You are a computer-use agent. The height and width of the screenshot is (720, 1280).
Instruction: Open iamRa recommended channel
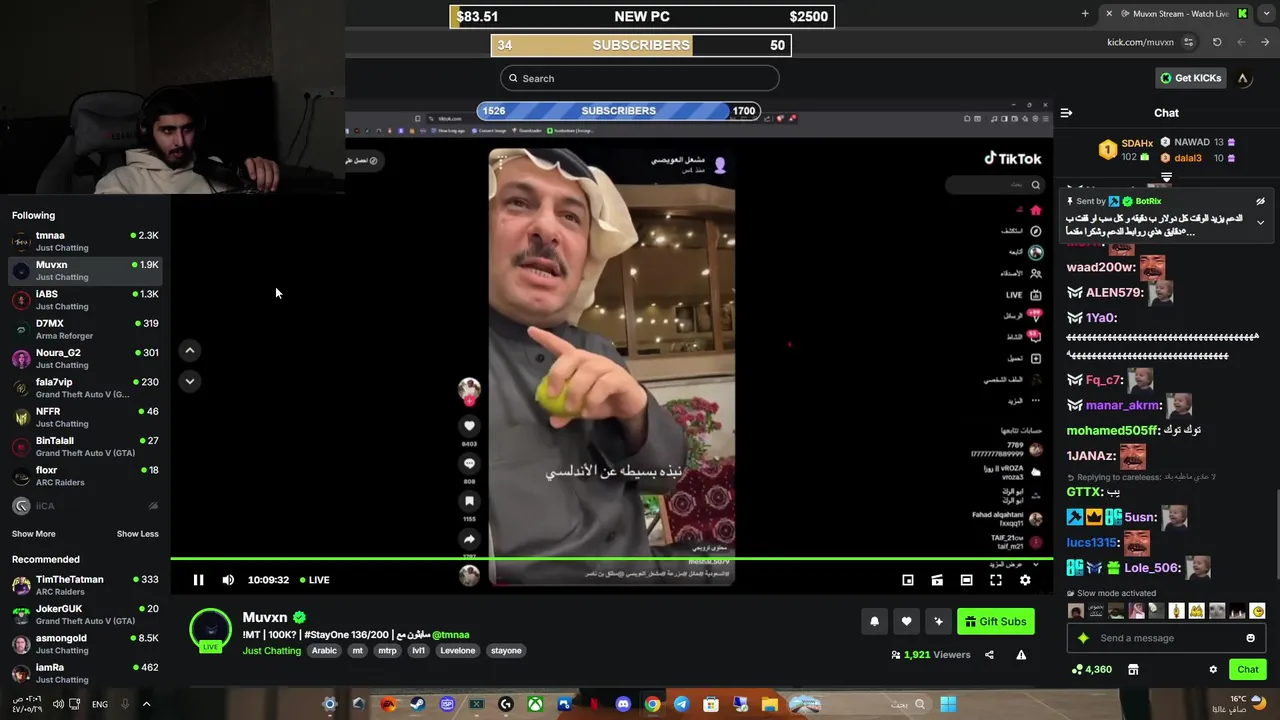(x=85, y=673)
